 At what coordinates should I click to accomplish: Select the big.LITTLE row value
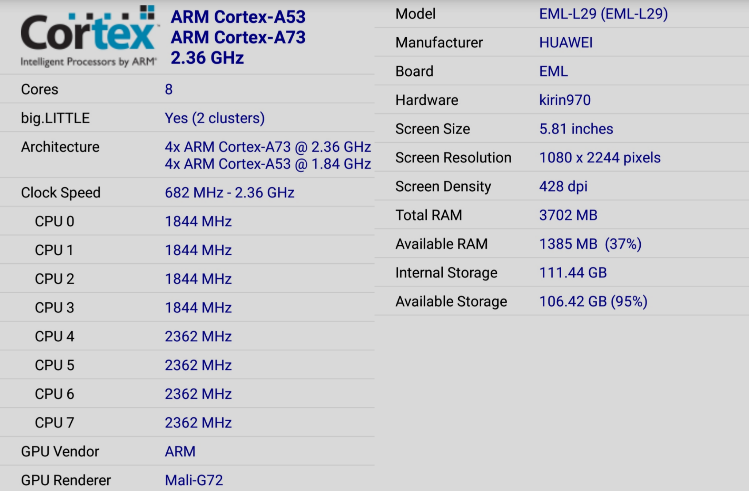coord(214,118)
